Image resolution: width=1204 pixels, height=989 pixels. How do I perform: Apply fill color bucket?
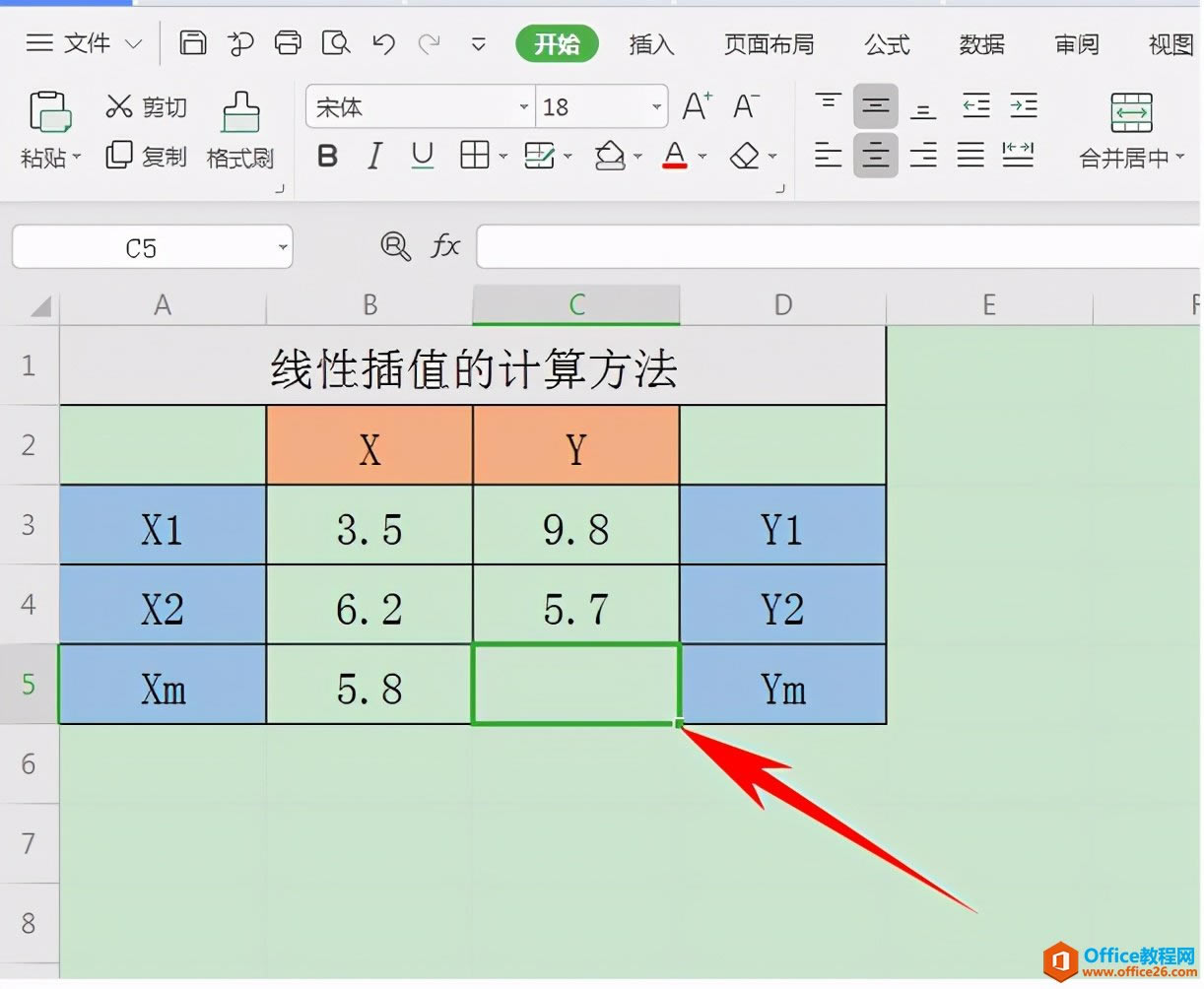(611, 155)
